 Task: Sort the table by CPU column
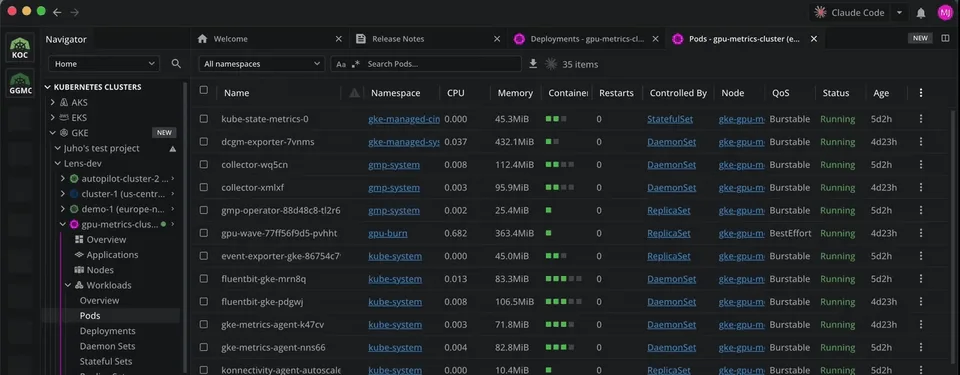coord(456,93)
